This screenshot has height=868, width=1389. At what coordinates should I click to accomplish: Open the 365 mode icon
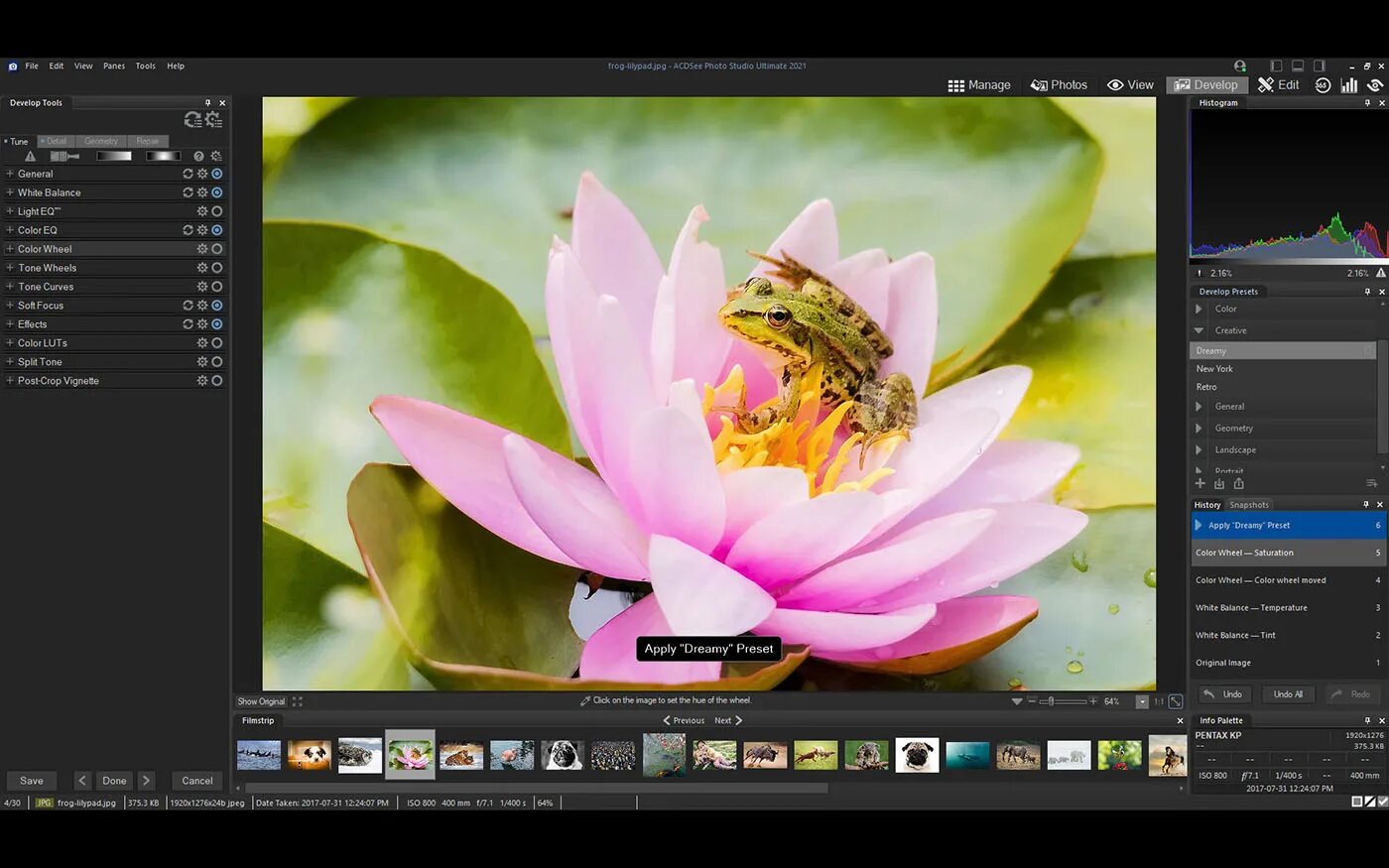pyautogui.click(x=1323, y=85)
